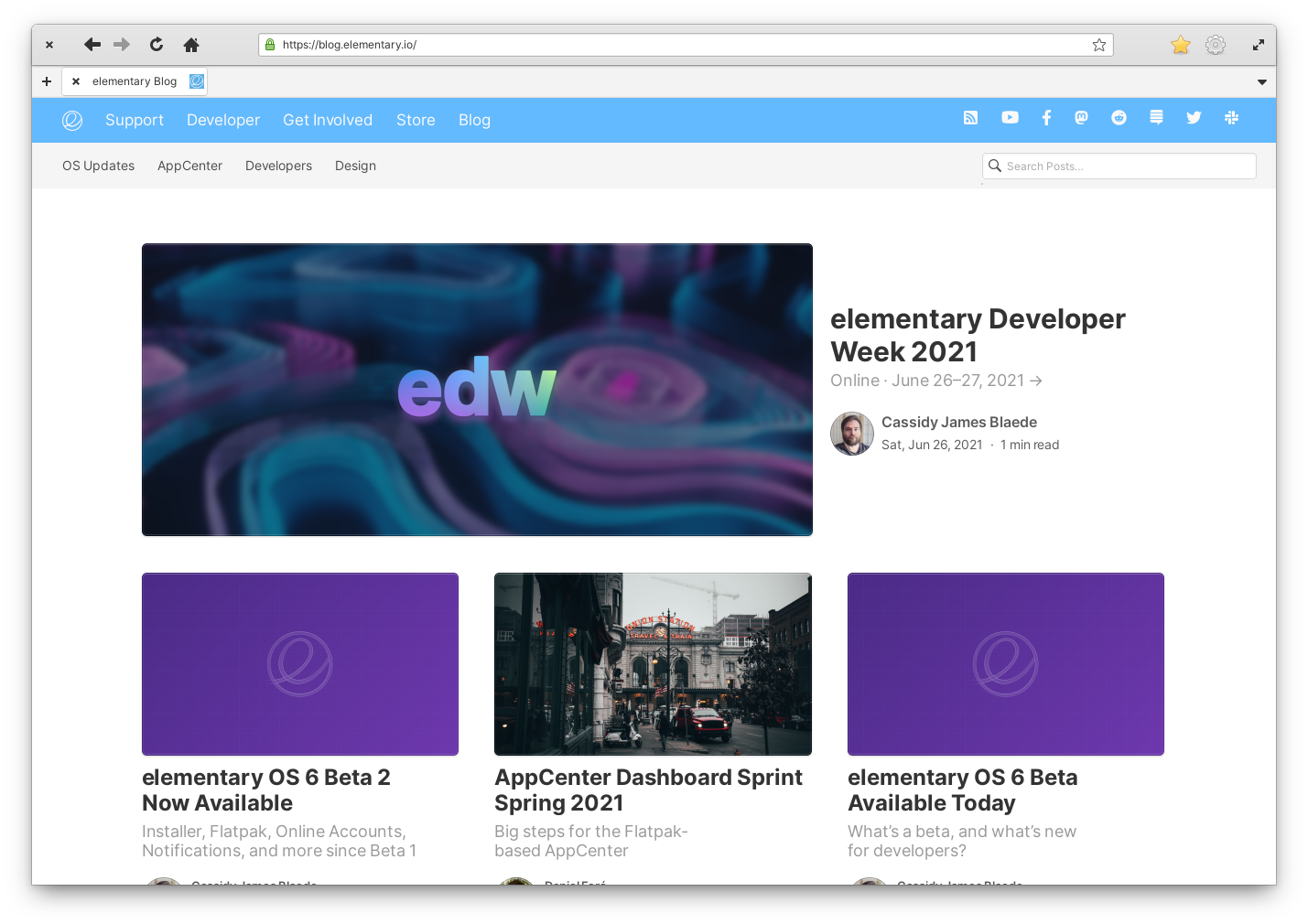Go to homepage via the home icon
This screenshot has height=924, width=1308.
191,44
